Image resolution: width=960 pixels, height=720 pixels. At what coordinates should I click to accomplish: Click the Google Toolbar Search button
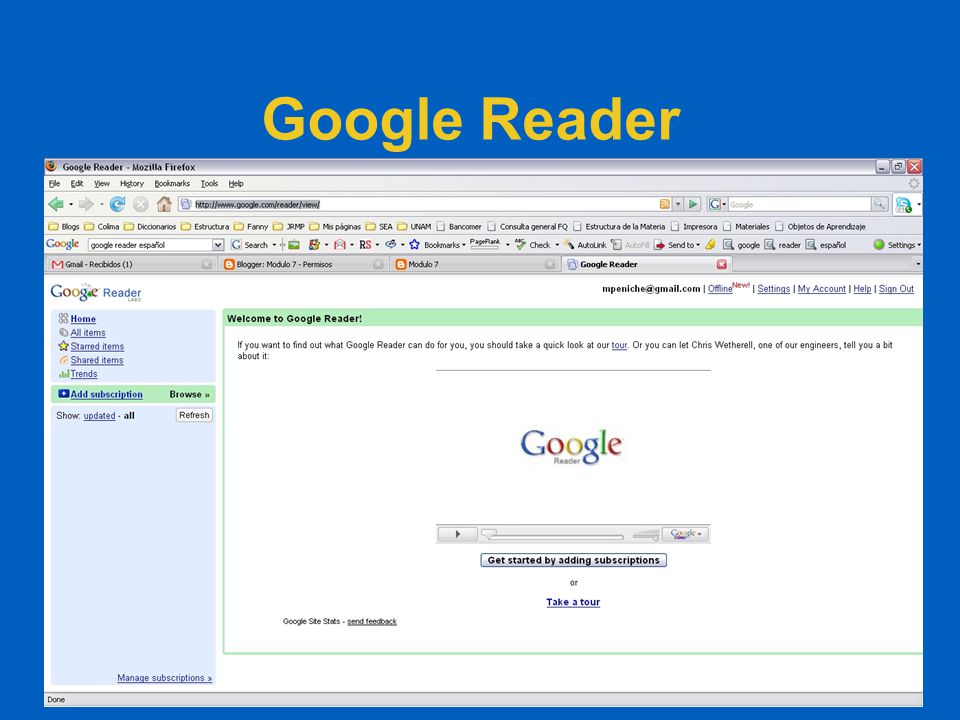coord(249,245)
